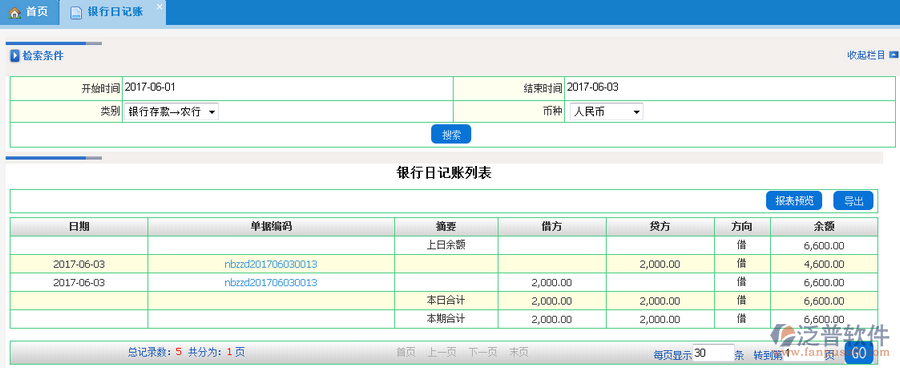Click the 单据编码 column header

tap(271, 227)
